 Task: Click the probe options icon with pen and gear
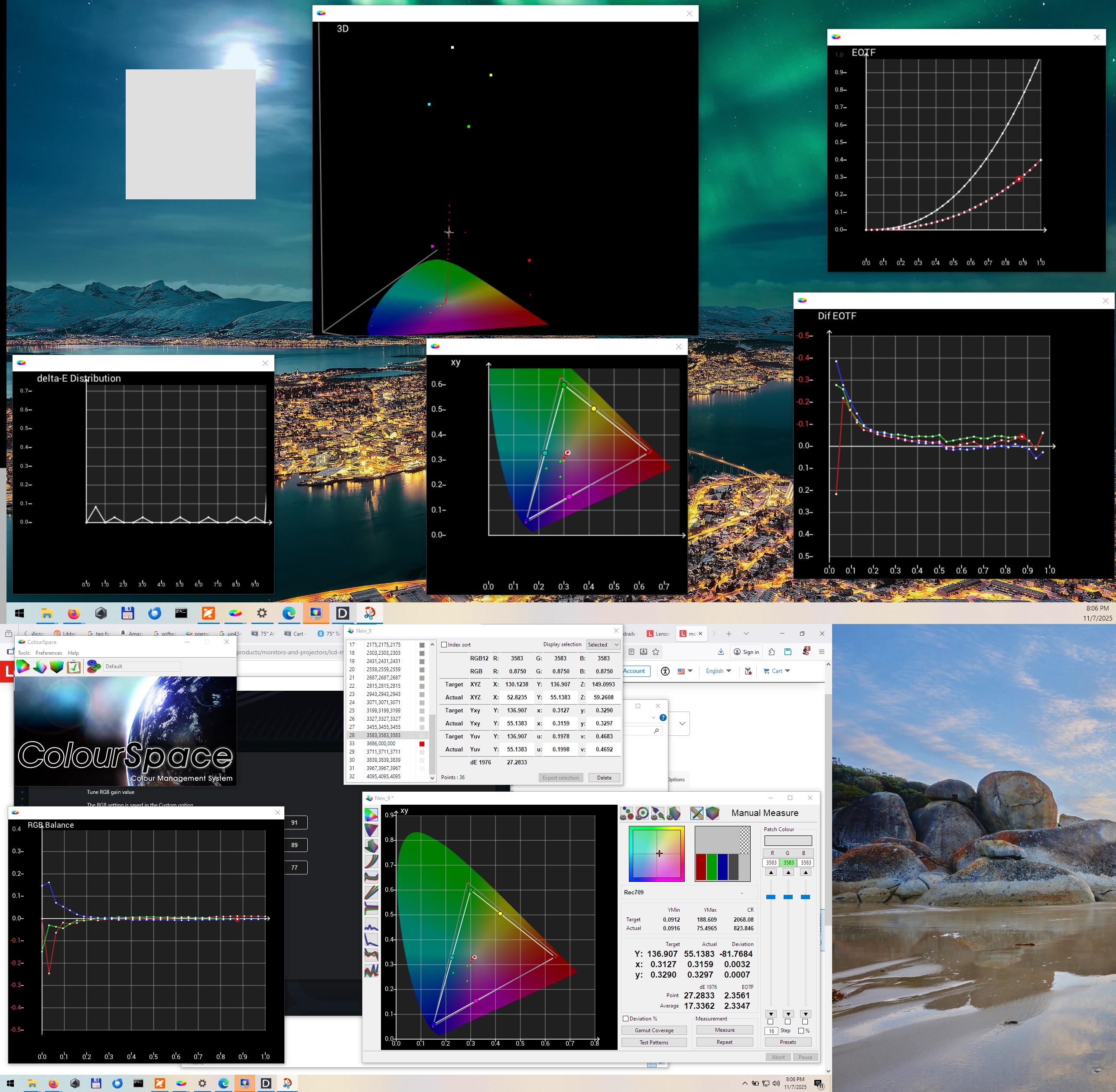[x=658, y=813]
